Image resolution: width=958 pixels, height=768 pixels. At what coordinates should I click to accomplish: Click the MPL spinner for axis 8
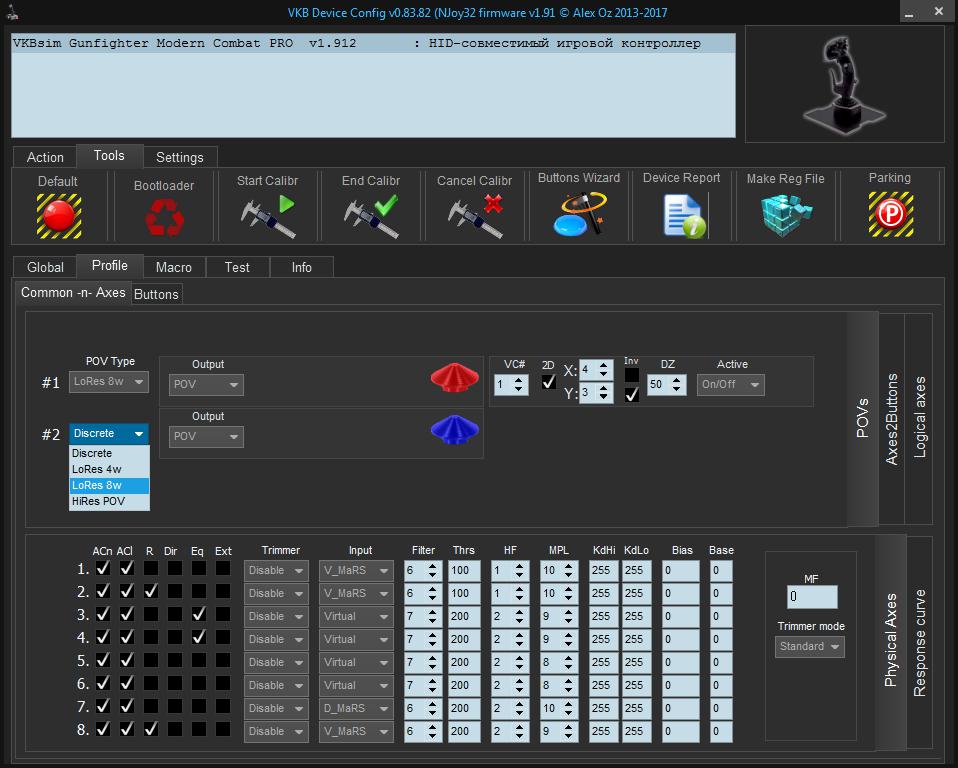coord(559,732)
